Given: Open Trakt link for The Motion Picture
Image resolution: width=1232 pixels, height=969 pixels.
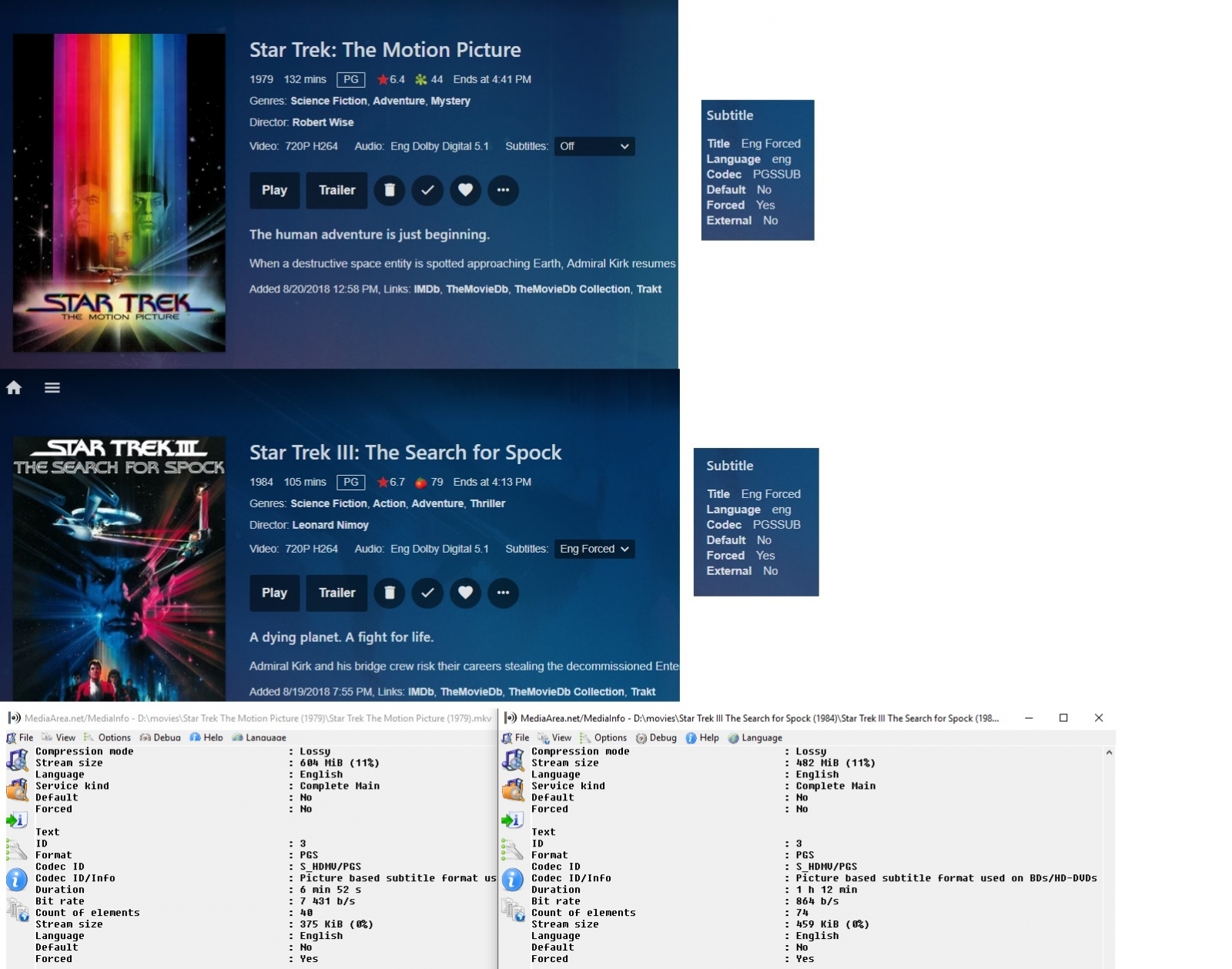Looking at the screenshot, I should 649,289.
